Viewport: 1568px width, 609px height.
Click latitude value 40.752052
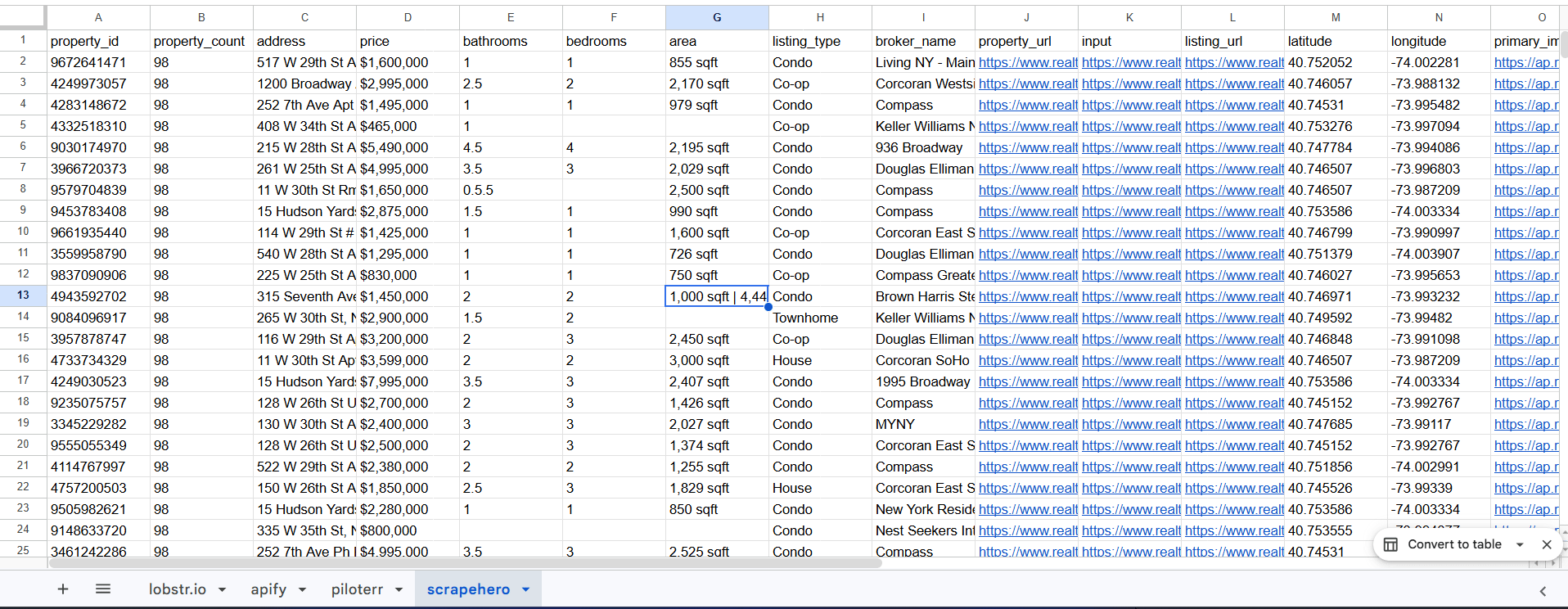[1336, 62]
